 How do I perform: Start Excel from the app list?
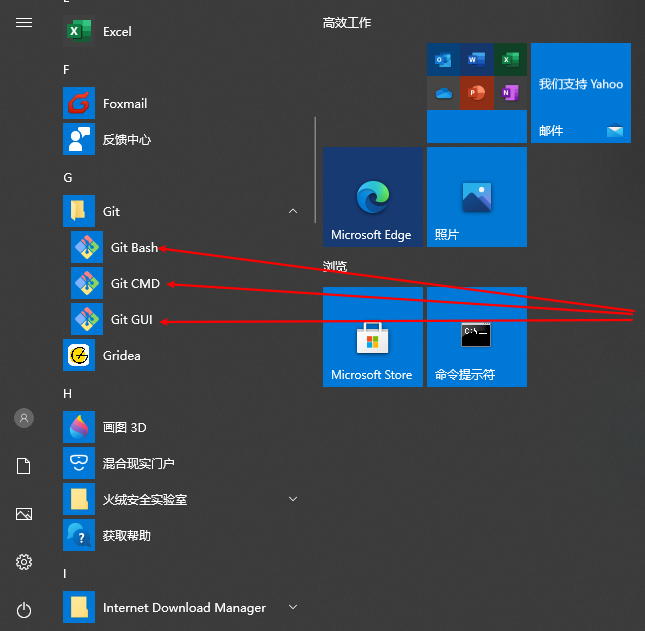click(116, 31)
